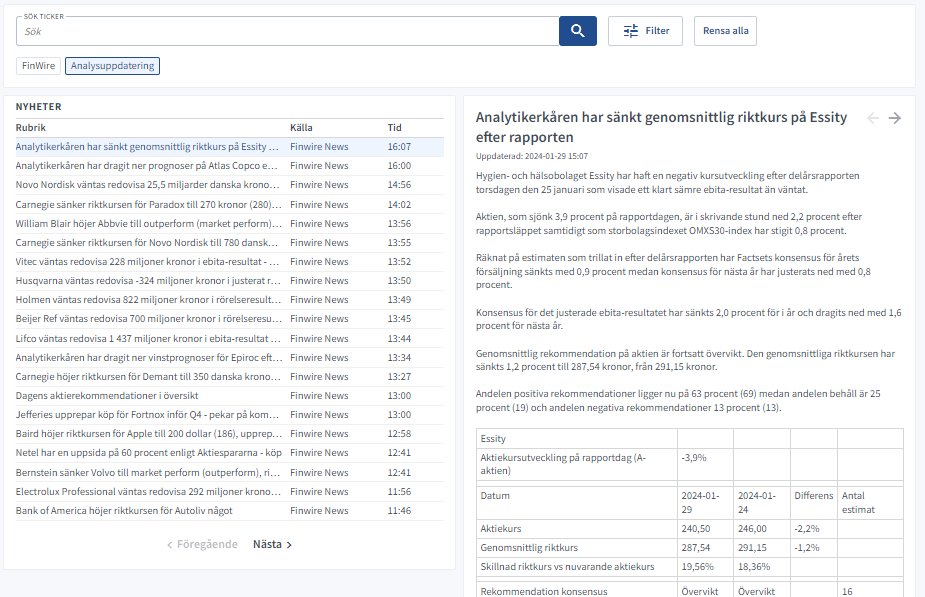Click the Genomsnittlig riktkurs 287,54 cell

tap(705, 547)
